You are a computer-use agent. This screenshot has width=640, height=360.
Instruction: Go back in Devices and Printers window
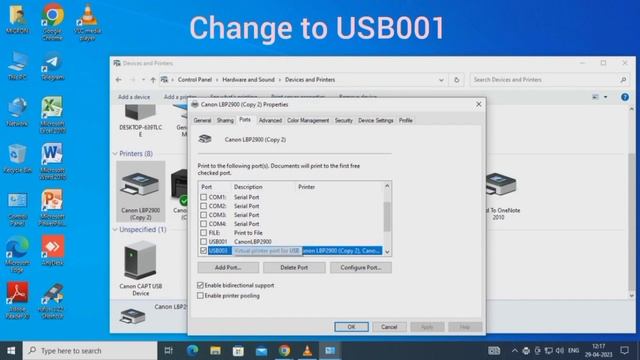[x=119, y=80]
